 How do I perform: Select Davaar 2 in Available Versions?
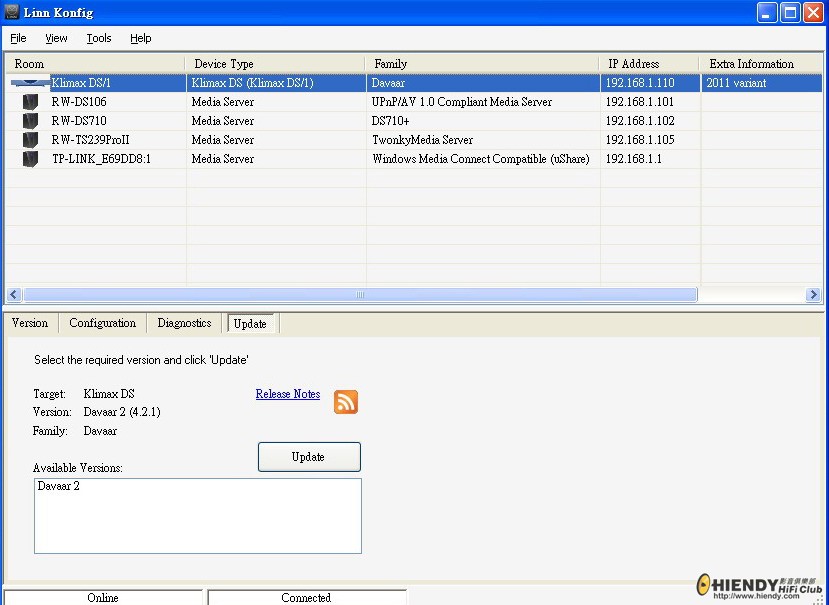coord(59,486)
